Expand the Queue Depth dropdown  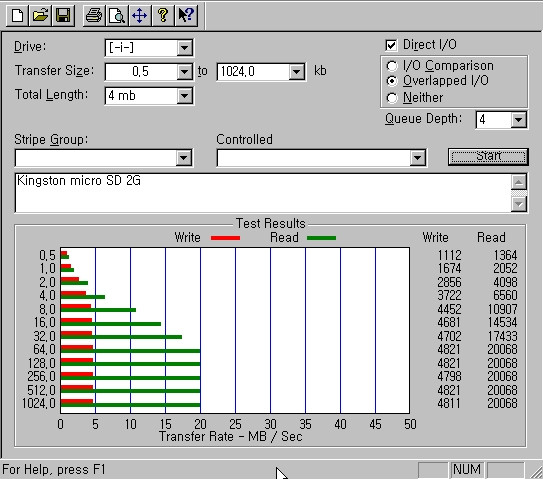[518, 120]
